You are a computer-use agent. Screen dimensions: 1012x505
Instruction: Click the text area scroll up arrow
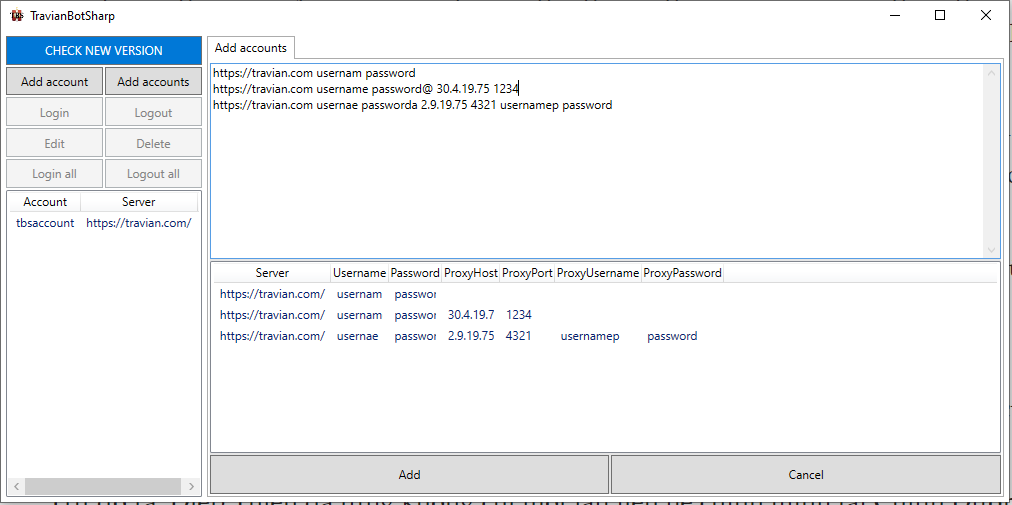point(991,72)
